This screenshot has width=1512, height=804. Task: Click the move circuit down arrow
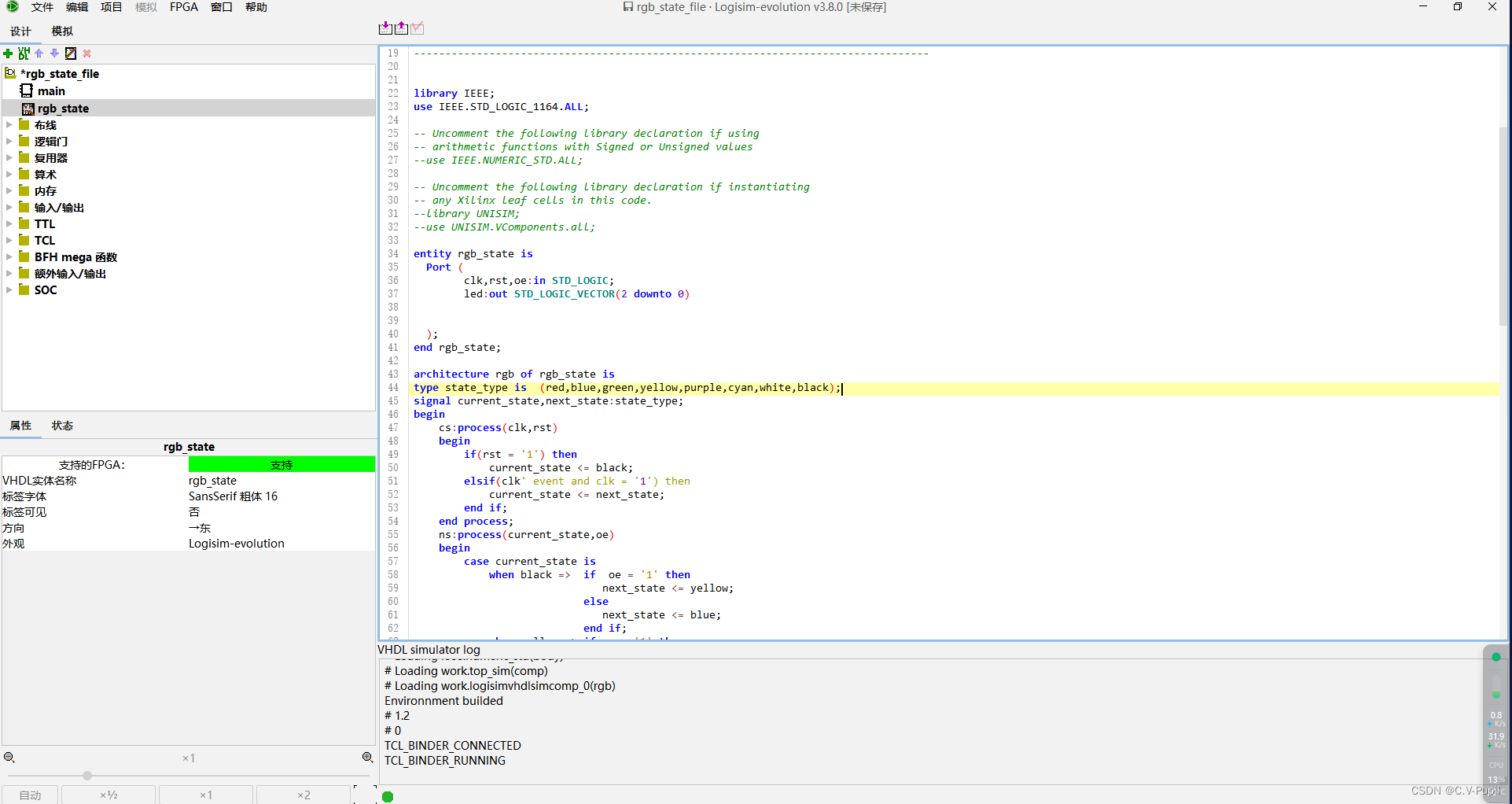tap(54, 53)
